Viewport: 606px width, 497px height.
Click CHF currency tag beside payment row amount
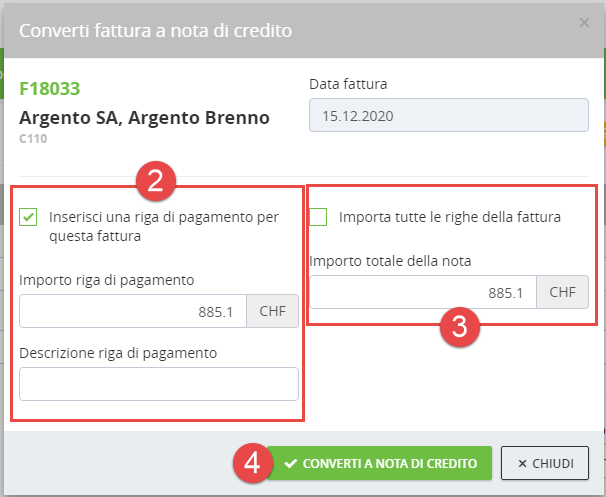(272, 313)
